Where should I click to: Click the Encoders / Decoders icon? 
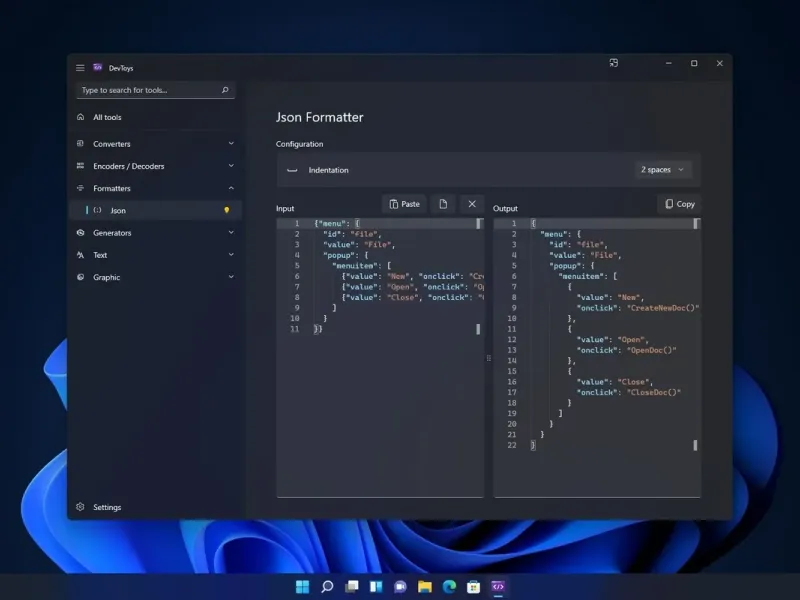[x=81, y=166]
